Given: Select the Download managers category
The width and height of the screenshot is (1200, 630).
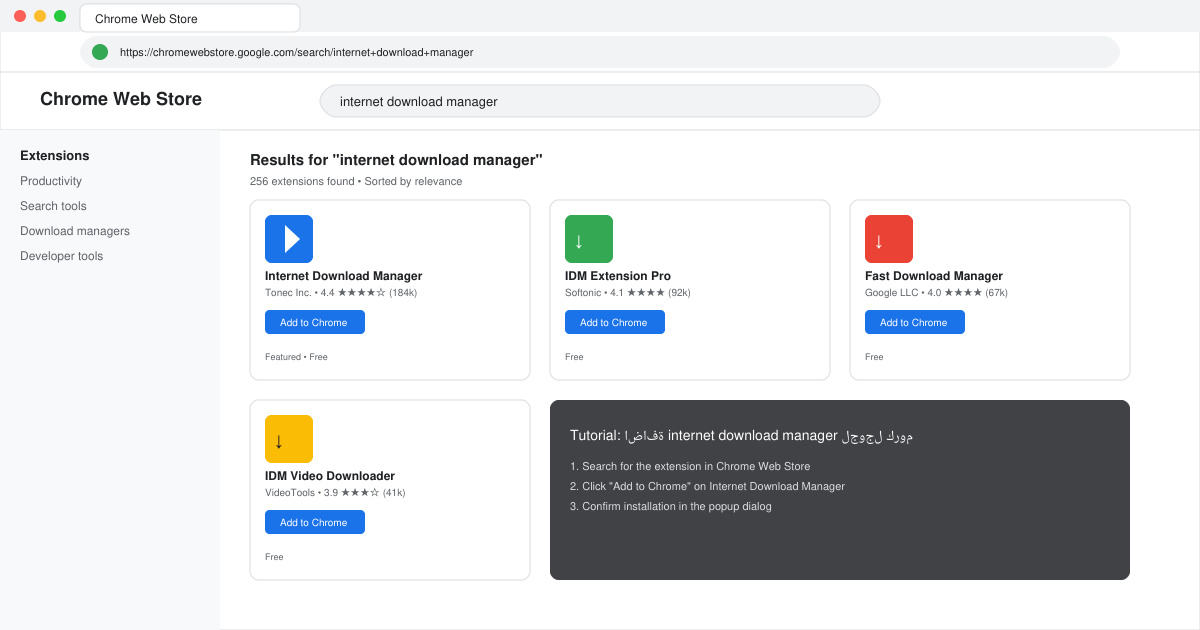Looking at the screenshot, I should pos(75,231).
